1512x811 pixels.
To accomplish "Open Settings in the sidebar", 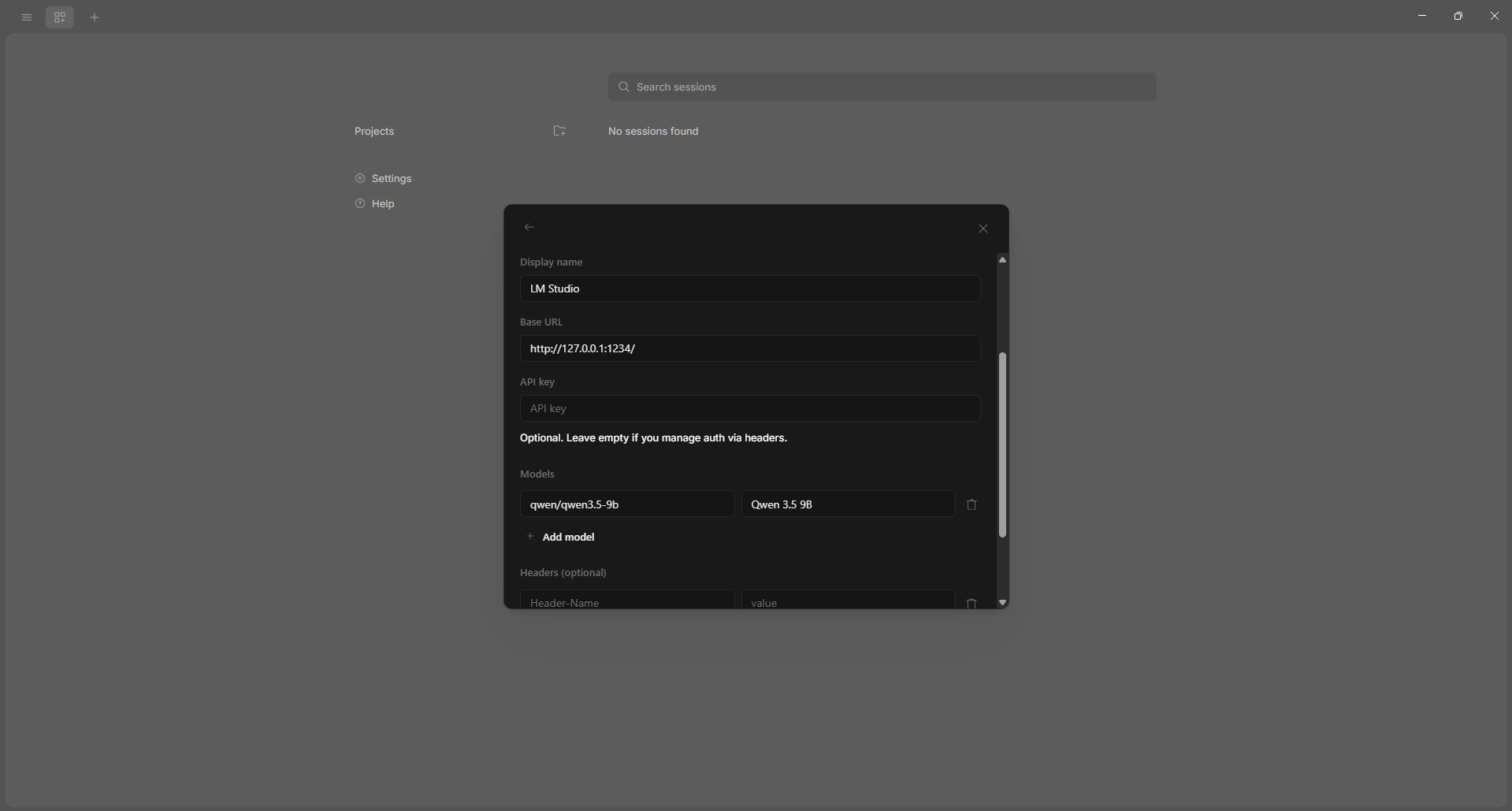I will coord(383,178).
